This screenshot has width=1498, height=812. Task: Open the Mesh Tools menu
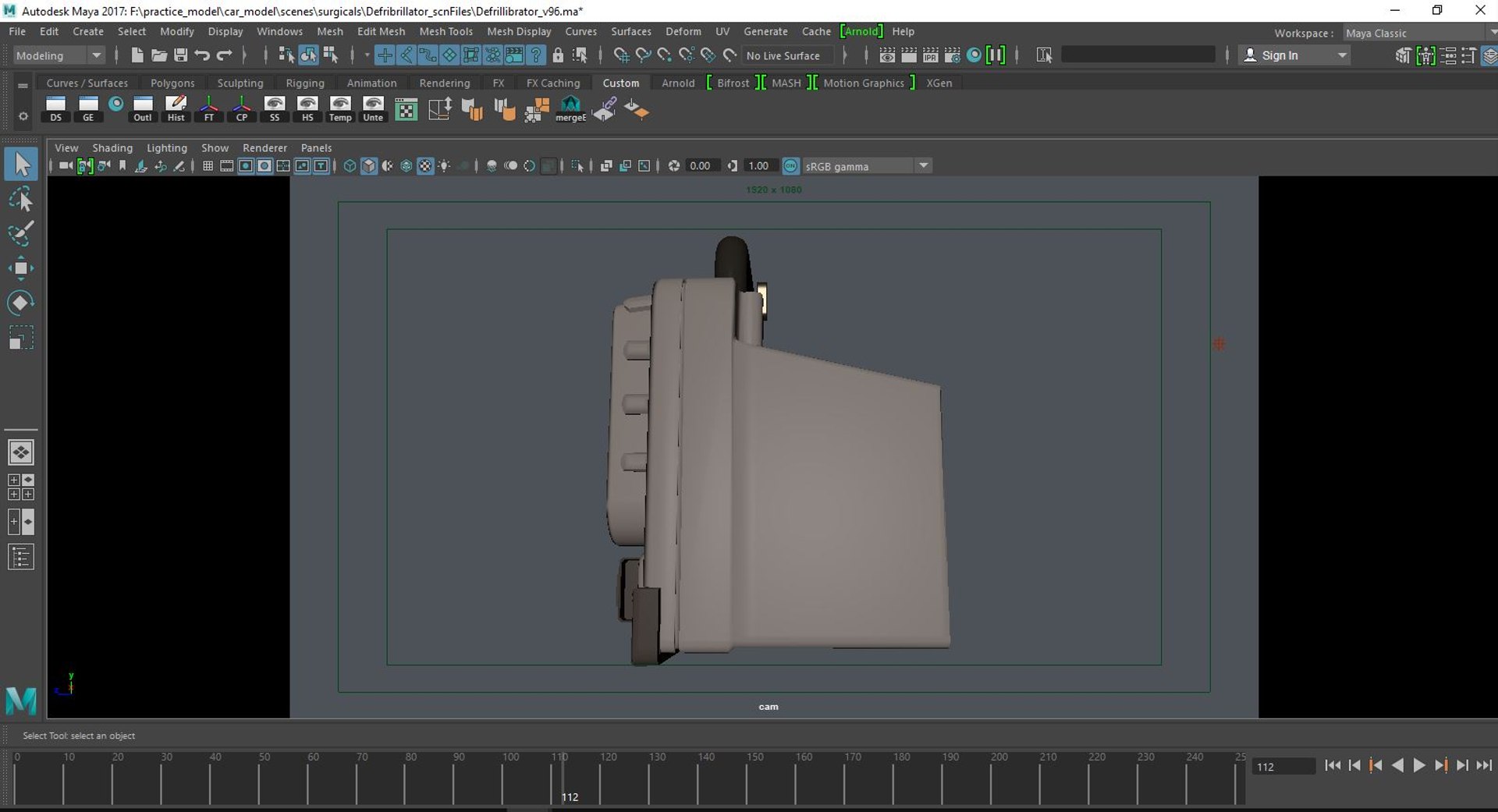coord(445,31)
